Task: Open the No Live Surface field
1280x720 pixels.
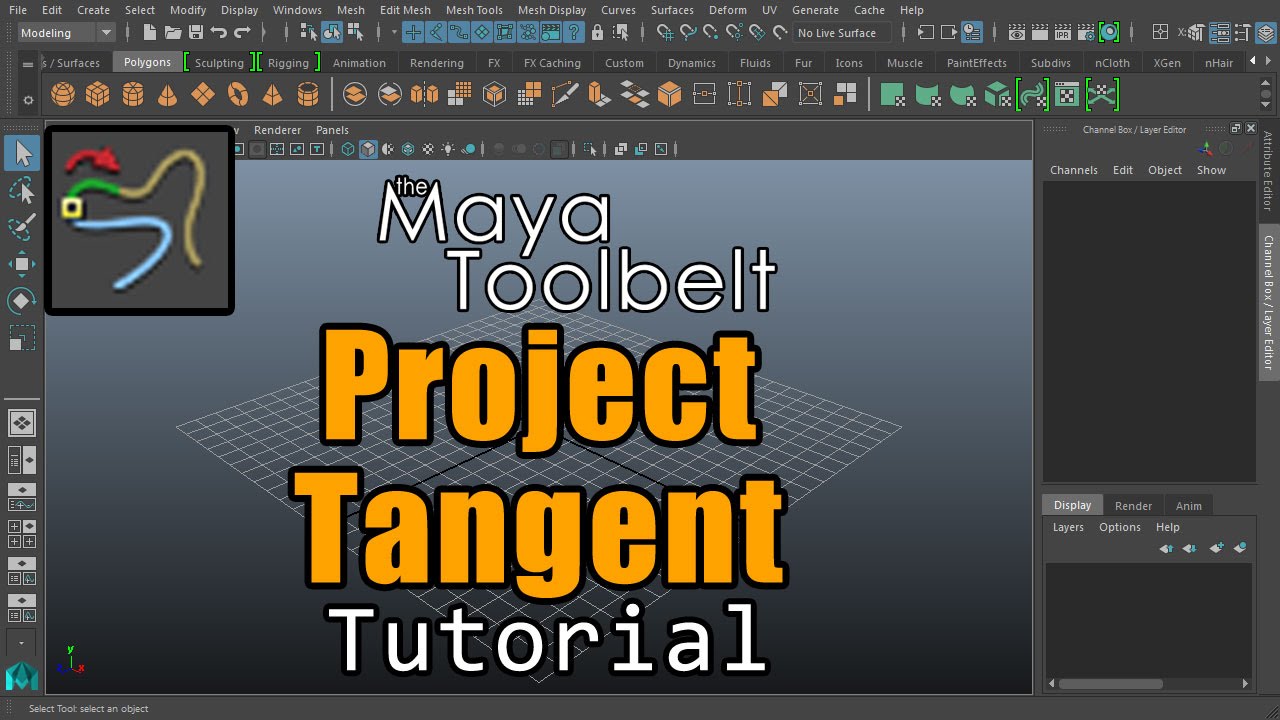Action: [x=842, y=33]
